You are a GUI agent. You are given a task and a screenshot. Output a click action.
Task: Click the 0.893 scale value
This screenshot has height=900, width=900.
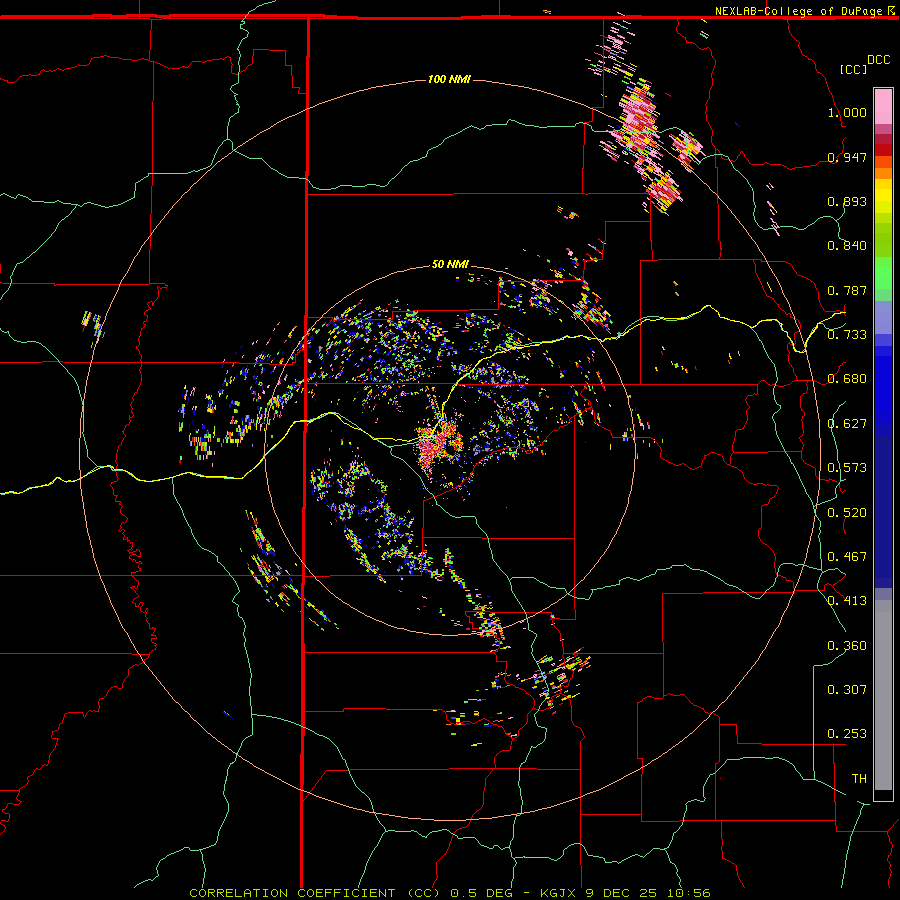pos(847,201)
